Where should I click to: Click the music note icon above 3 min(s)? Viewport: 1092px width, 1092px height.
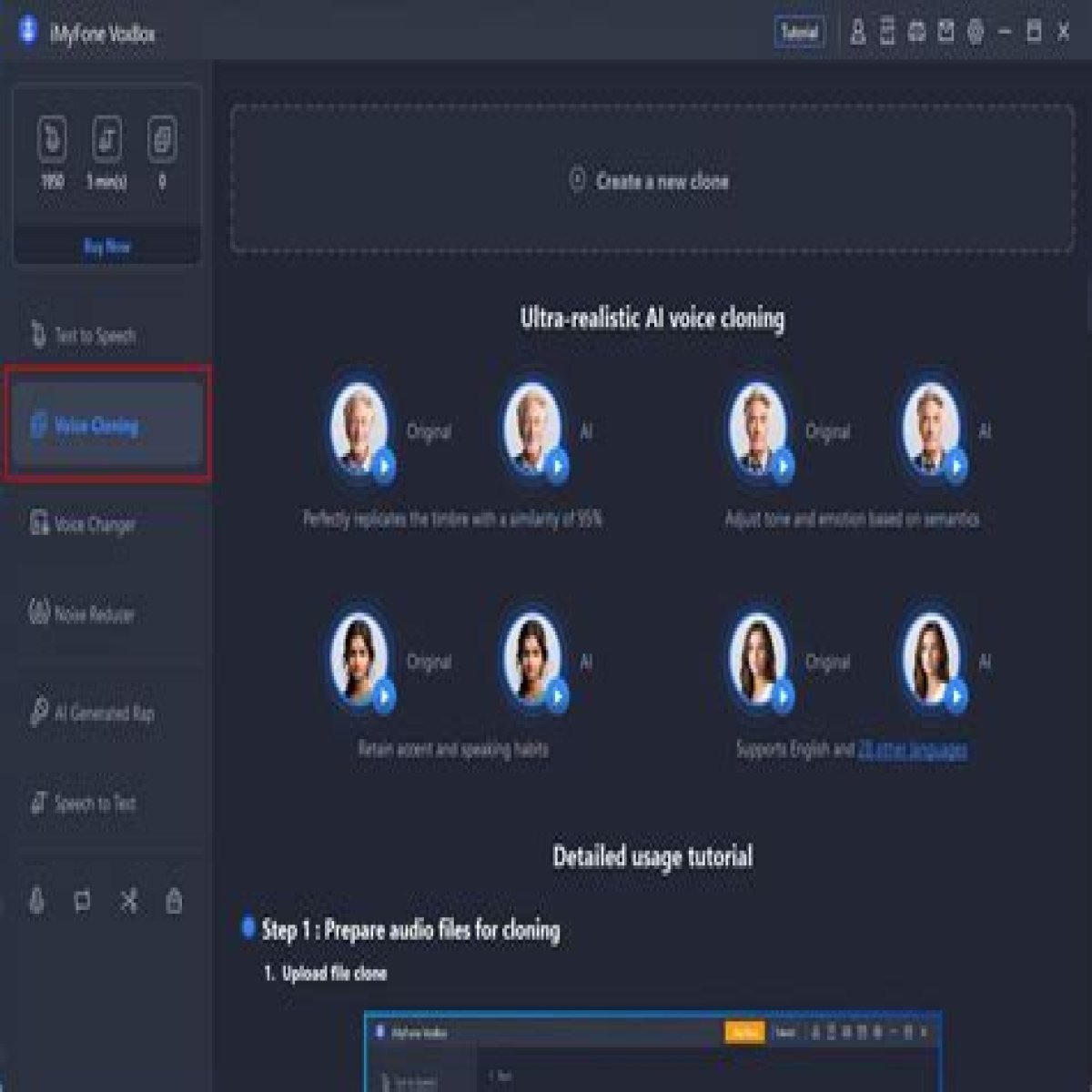(107, 139)
